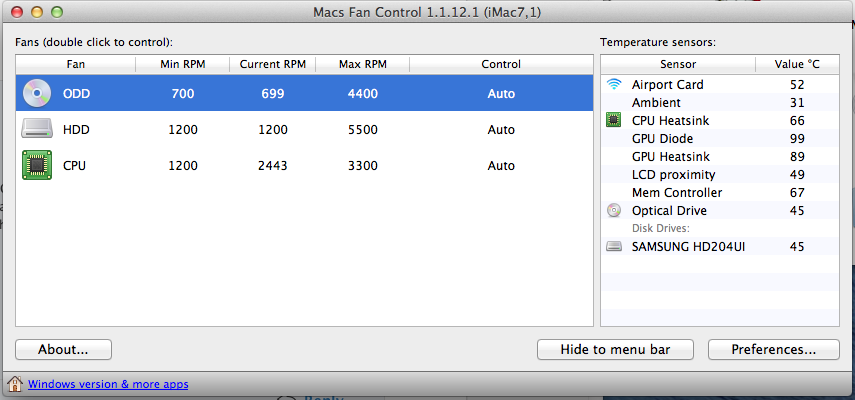This screenshot has width=855, height=400.
Task: Open Preferences
Action: [774, 349]
